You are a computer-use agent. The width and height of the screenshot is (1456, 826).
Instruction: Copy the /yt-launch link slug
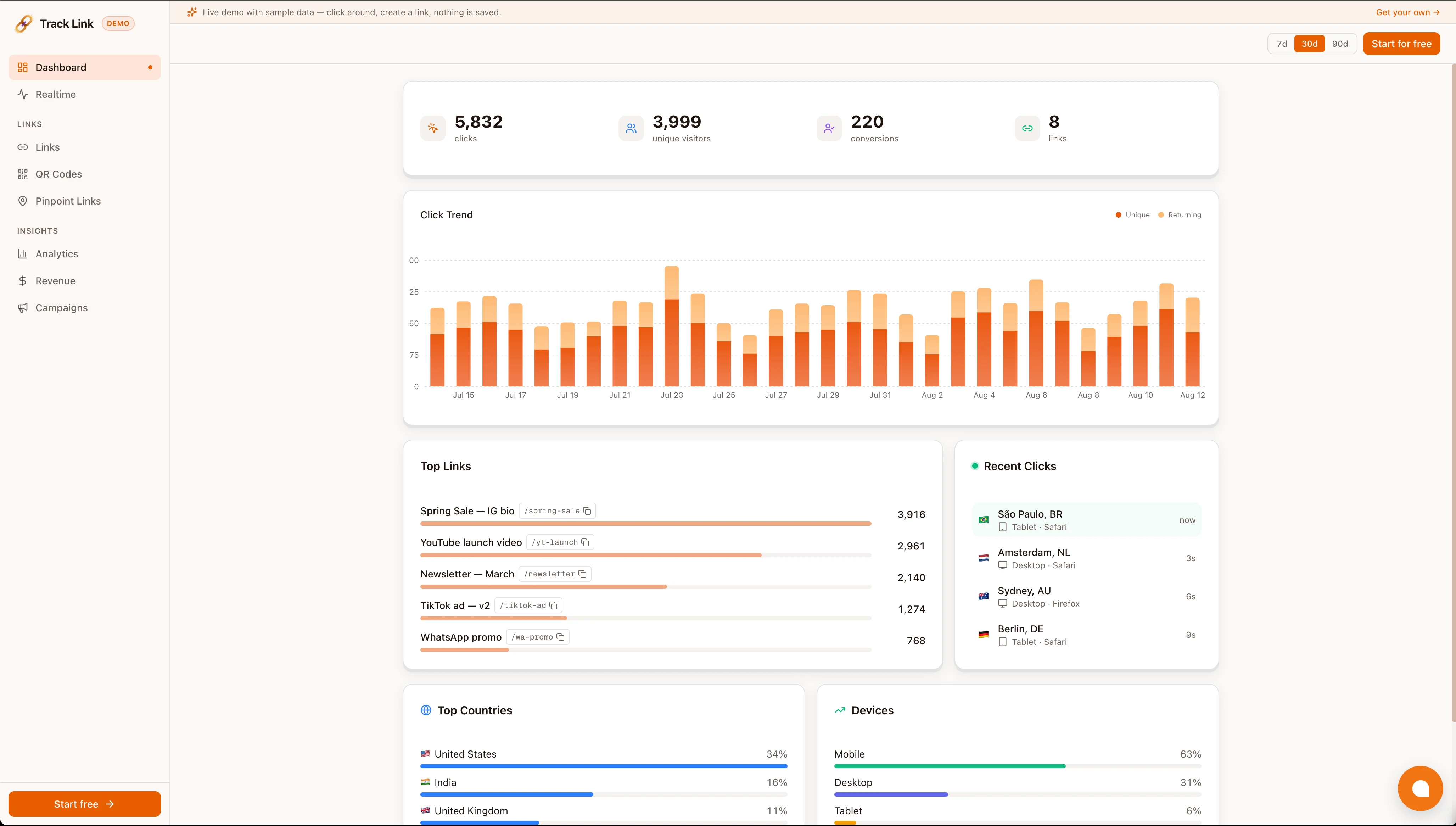586,543
